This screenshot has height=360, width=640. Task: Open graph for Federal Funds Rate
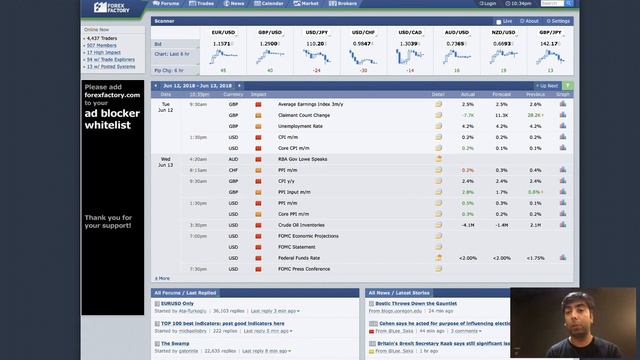point(563,258)
